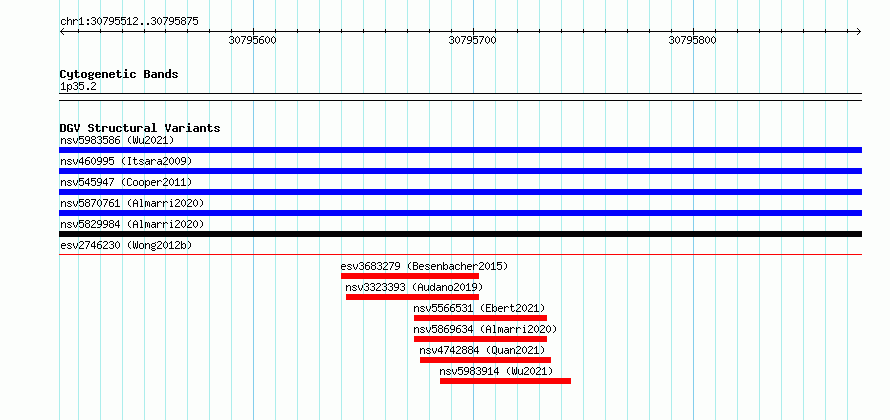Click the DGV Structural Variants track title
This screenshot has width=890, height=420.
[x=140, y=128]
